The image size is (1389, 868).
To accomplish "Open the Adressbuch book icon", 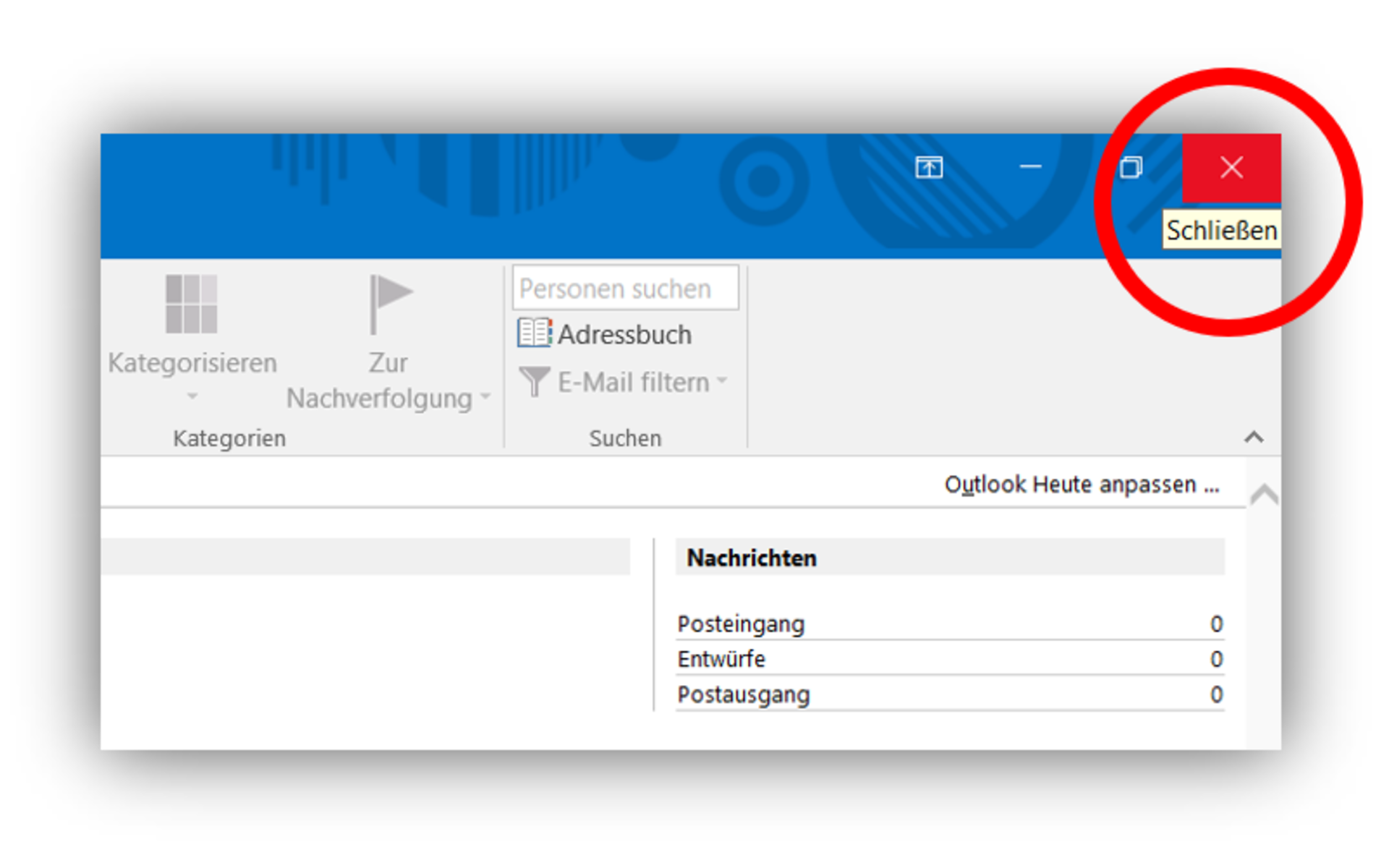I will (x=534, y=333).
